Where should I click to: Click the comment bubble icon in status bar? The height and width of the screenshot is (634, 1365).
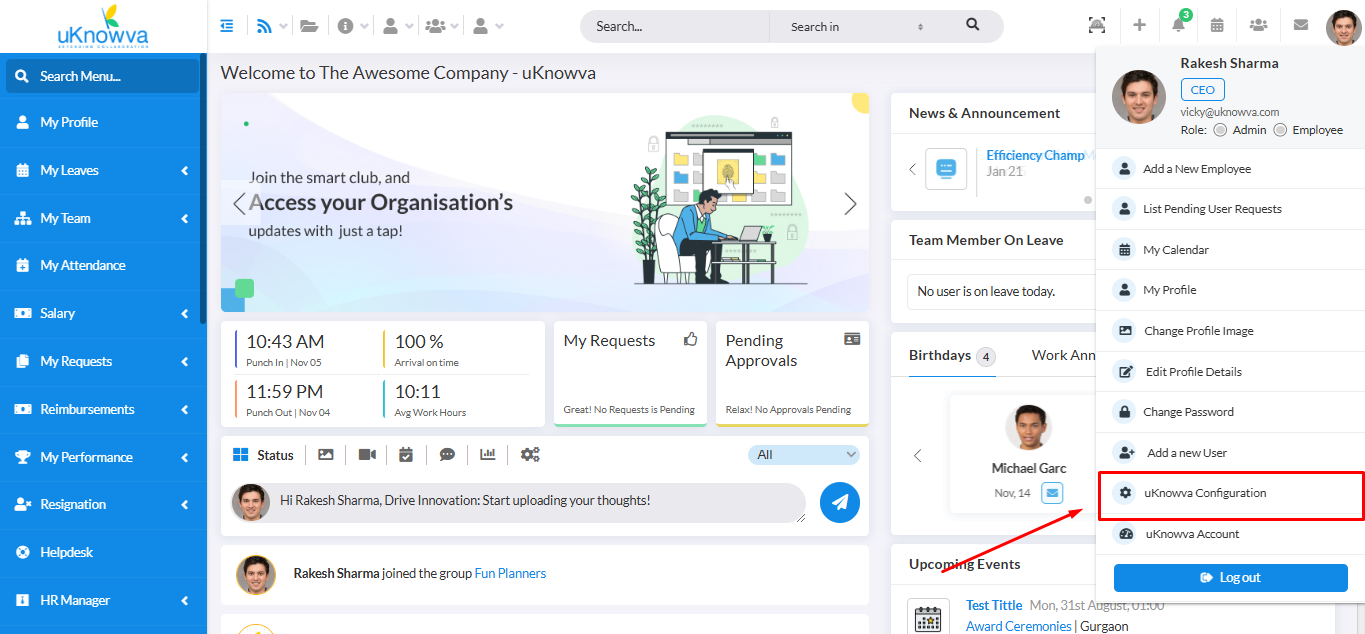pyautogui.click(x=447, y=454)
